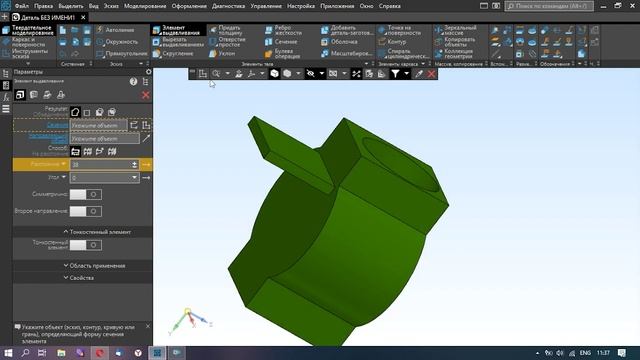Open the Угол value dropdown
This screenshot has height=360, width=640.
pos(134,178)
